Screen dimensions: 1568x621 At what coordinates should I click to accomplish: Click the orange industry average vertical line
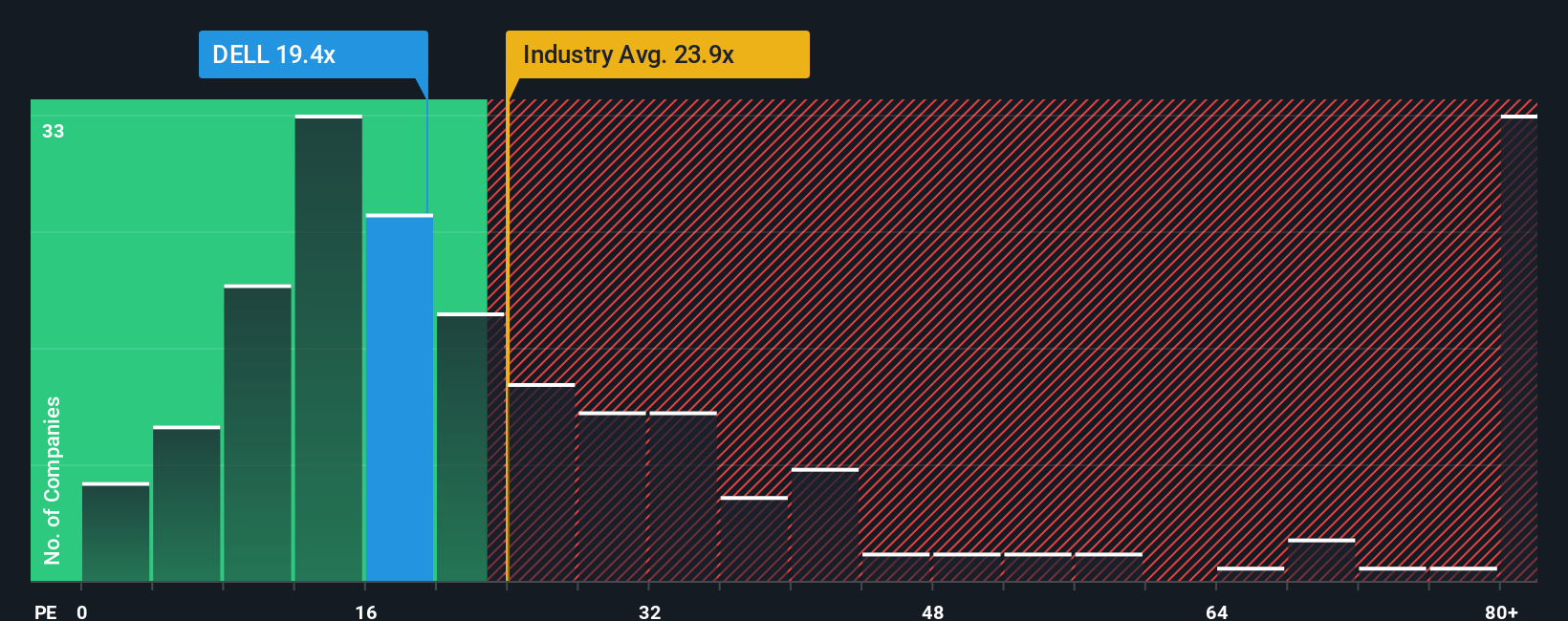(x=508, y=340)
